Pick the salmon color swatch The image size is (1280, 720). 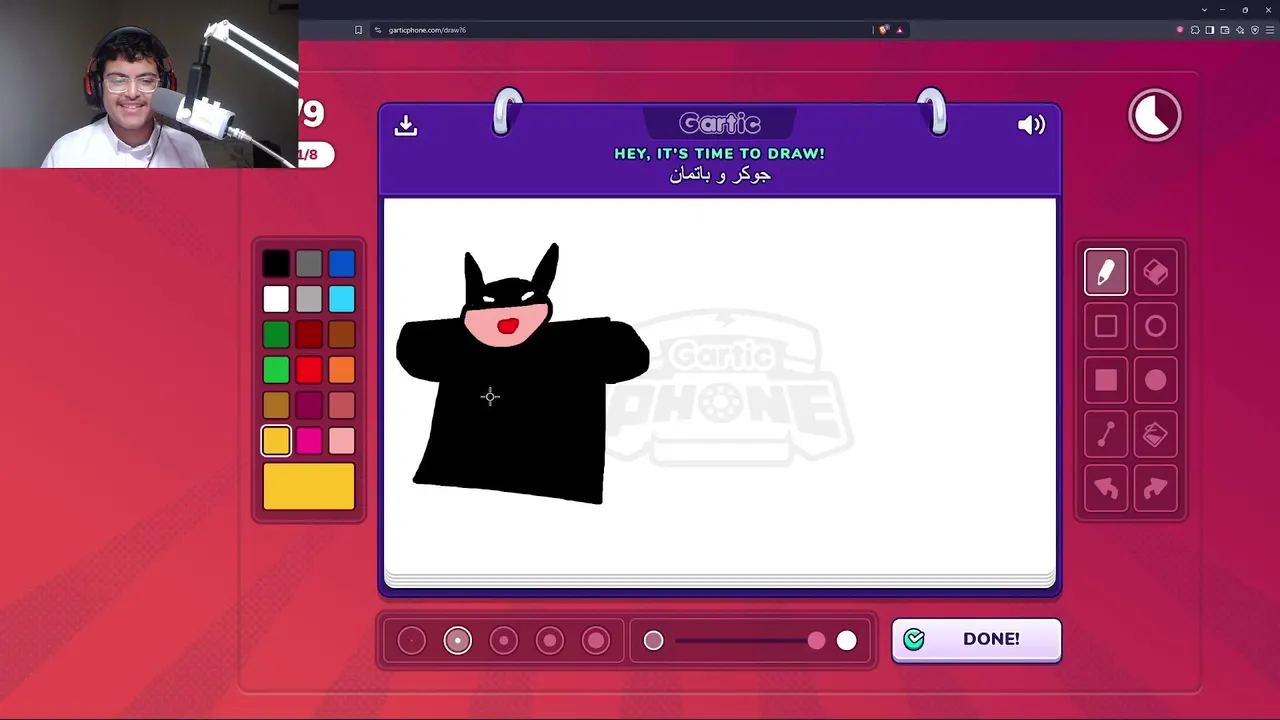[342, 405]
